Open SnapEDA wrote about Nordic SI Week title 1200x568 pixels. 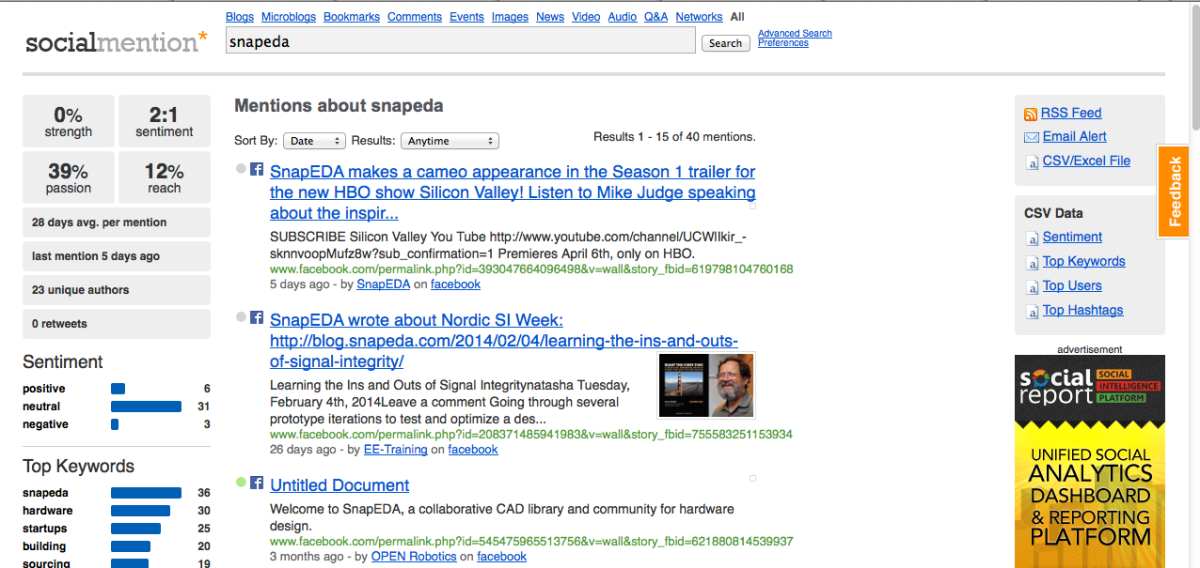(x=504, y=341)
